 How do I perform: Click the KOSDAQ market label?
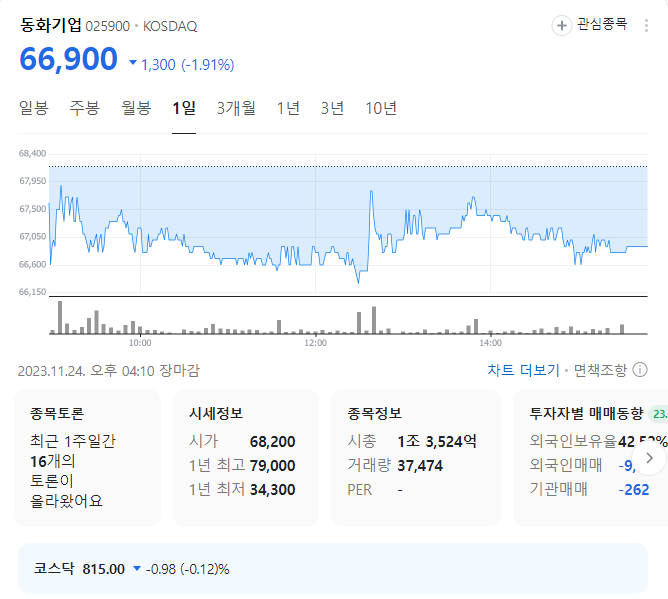(x=170, y=26)
